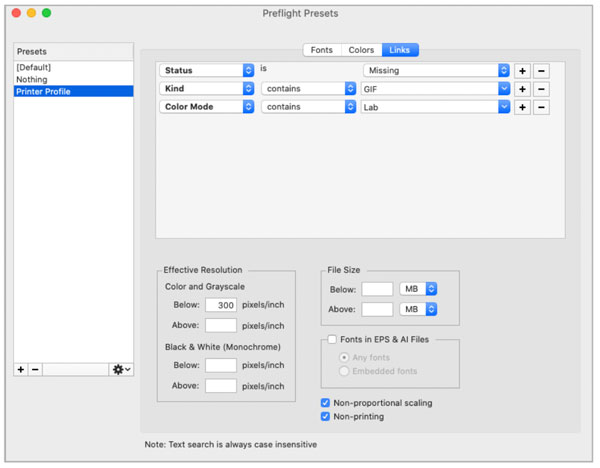Add a rule after the Kind row
Image resolution: width=600 pixels, height=468 pixels.
tap(522, 89)
